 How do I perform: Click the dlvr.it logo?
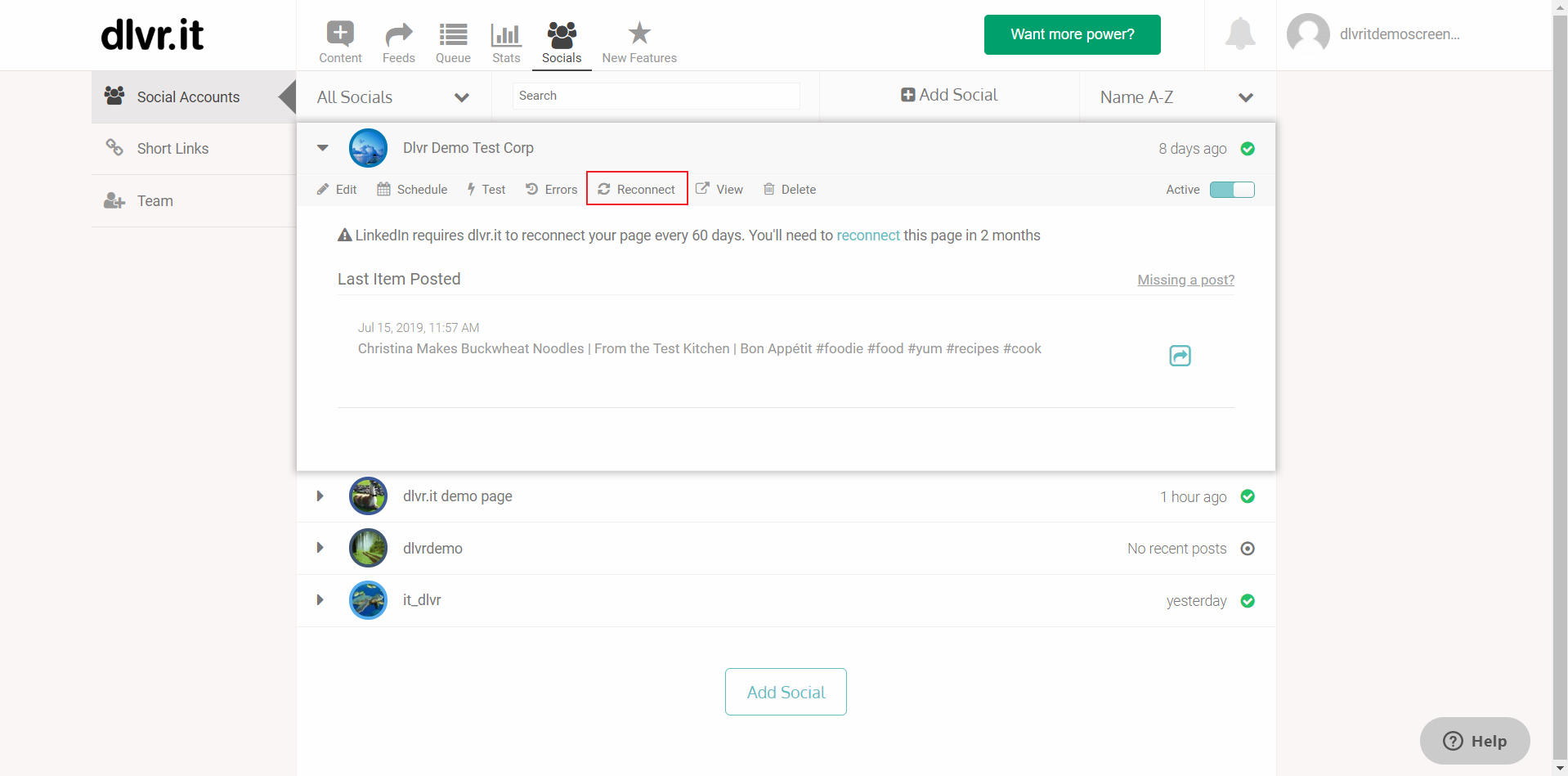pos(152,34)
